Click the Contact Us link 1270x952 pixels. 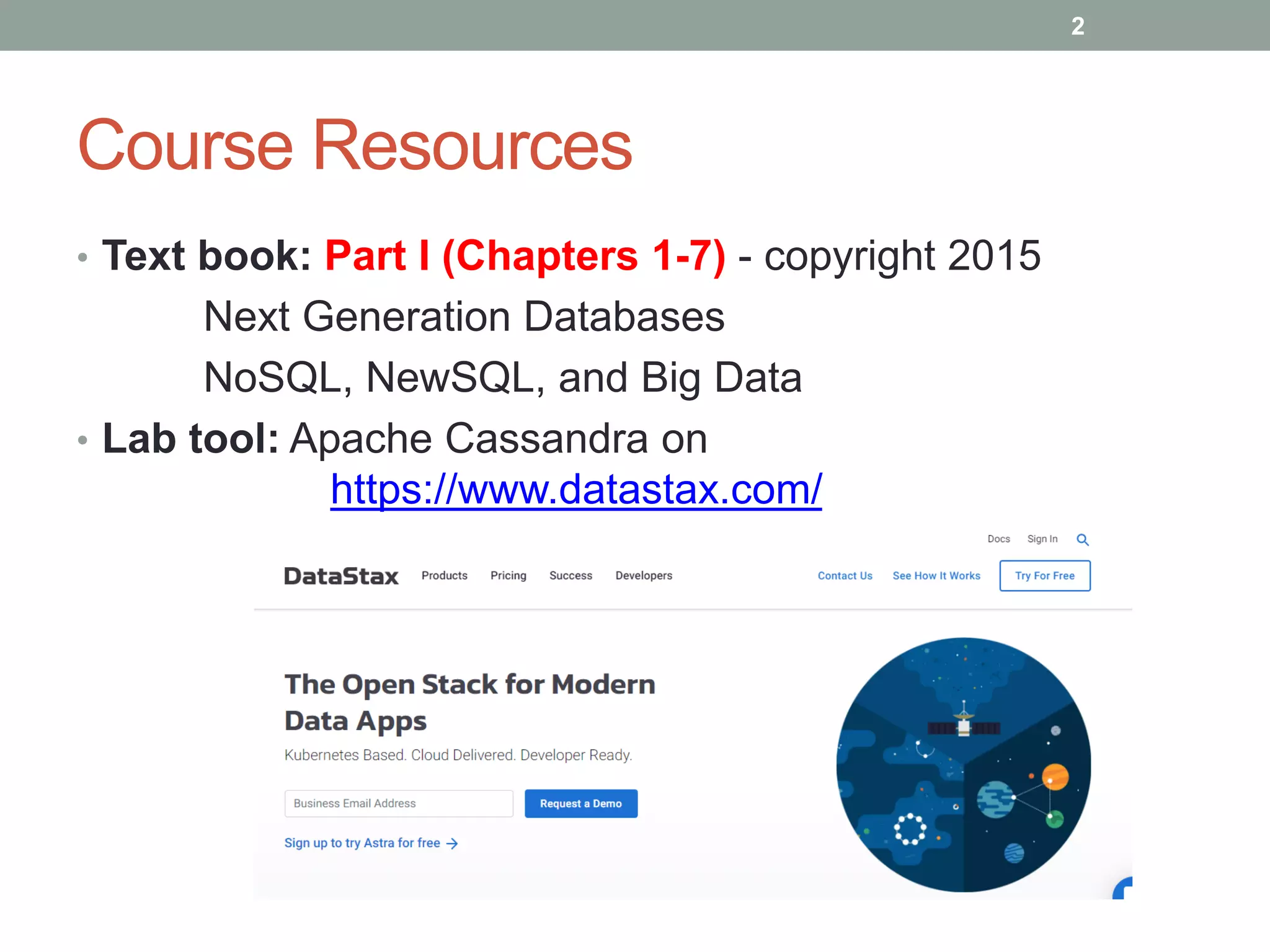(845, 576)
